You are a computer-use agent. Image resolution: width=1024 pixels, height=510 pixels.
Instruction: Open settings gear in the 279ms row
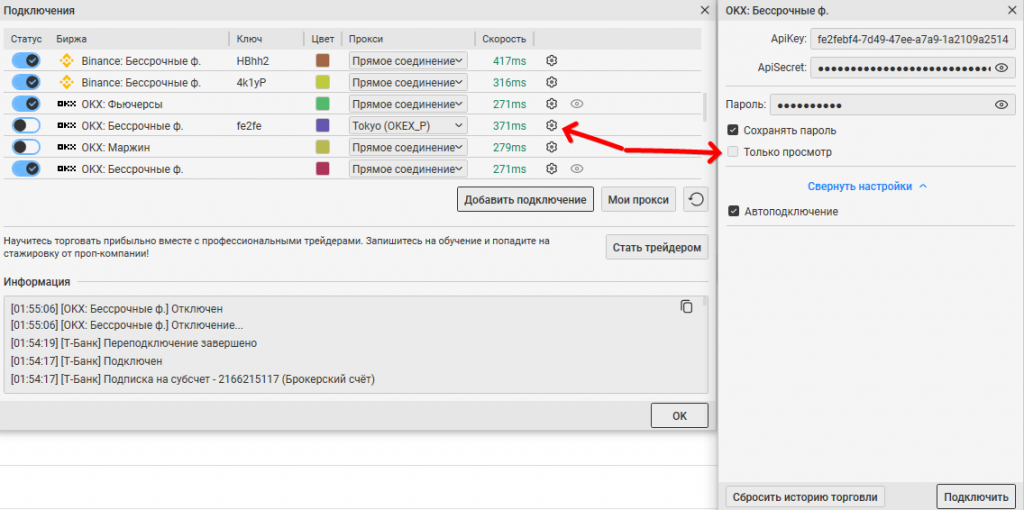coord(552,147)
